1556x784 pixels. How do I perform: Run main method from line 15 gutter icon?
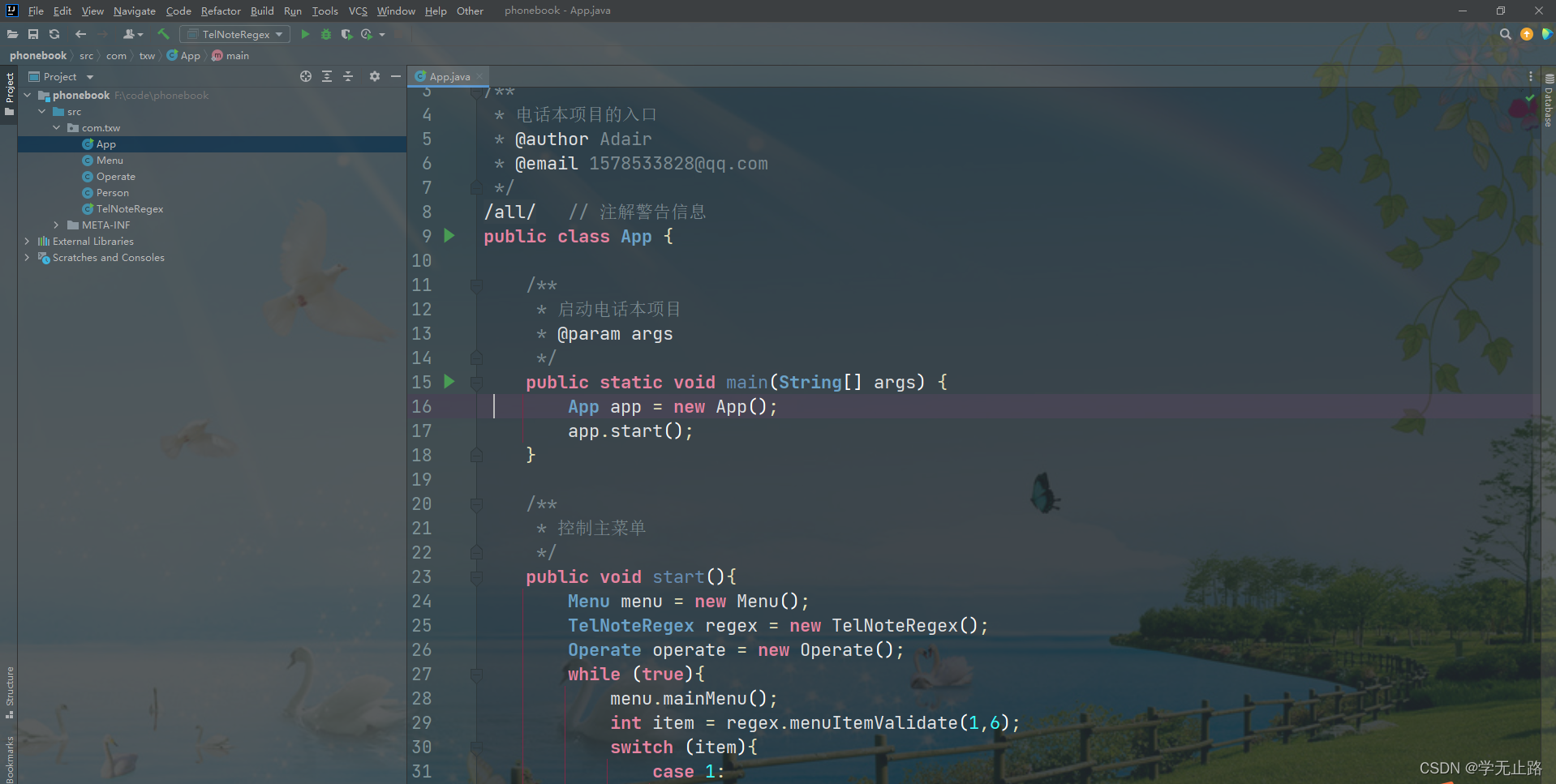tap(449, 382)
